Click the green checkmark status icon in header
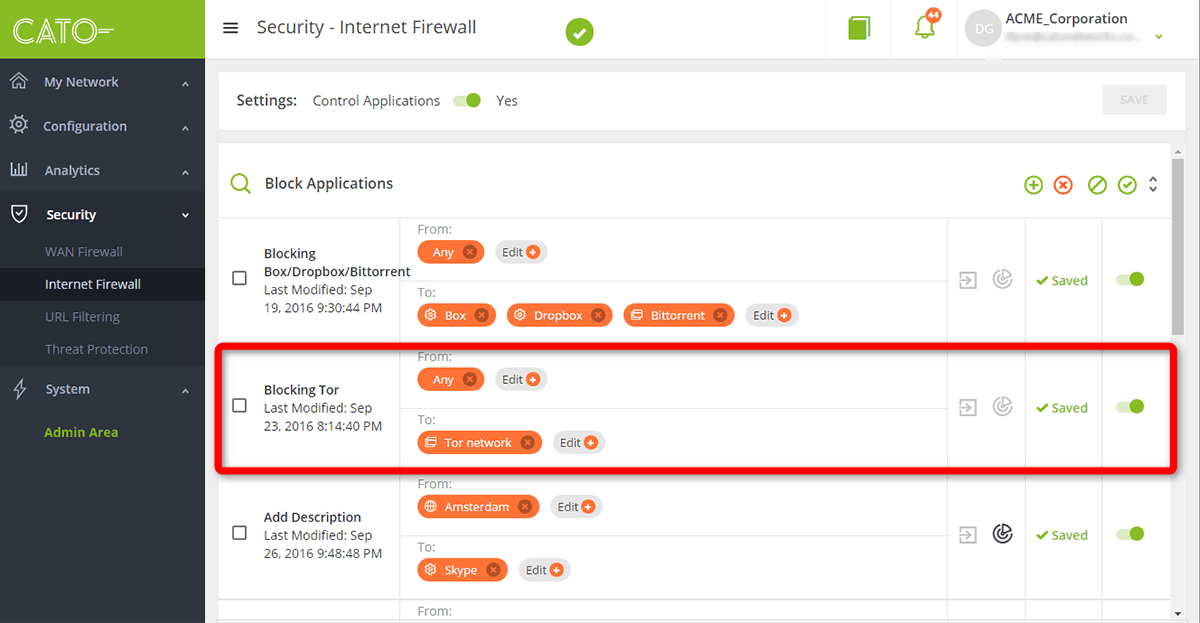The height and width of the screenshot is (623, 1200). pyautogui.click(x=579, y=32)
